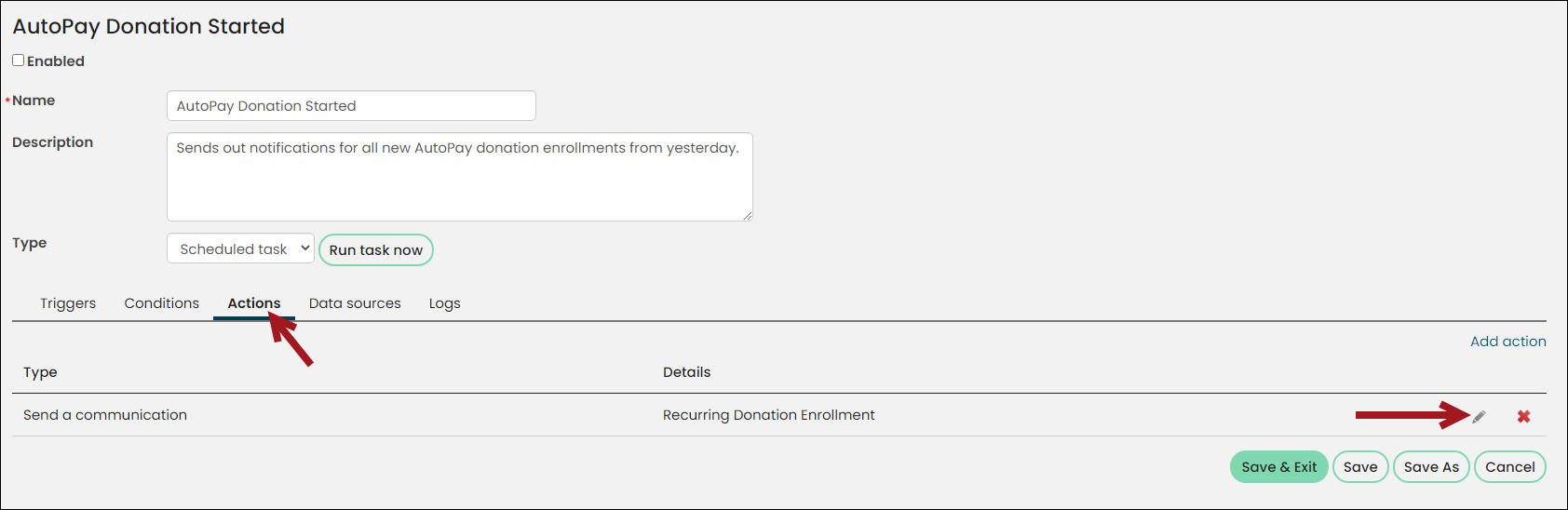Select the Actions tab
Image resolution: width=1568 pixels, height=510 pixels.
(254, 303)
